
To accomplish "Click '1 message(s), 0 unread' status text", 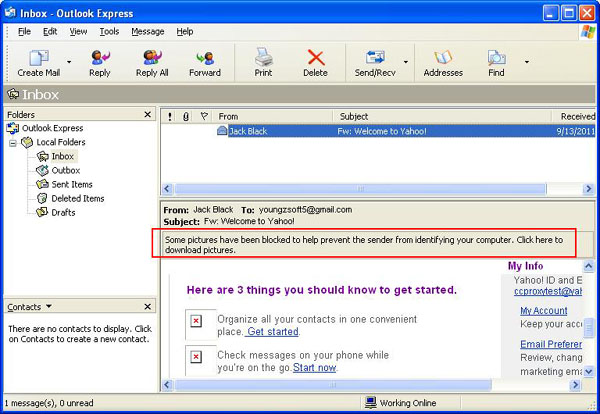I will pyautogui.click(x=49, y=403).
